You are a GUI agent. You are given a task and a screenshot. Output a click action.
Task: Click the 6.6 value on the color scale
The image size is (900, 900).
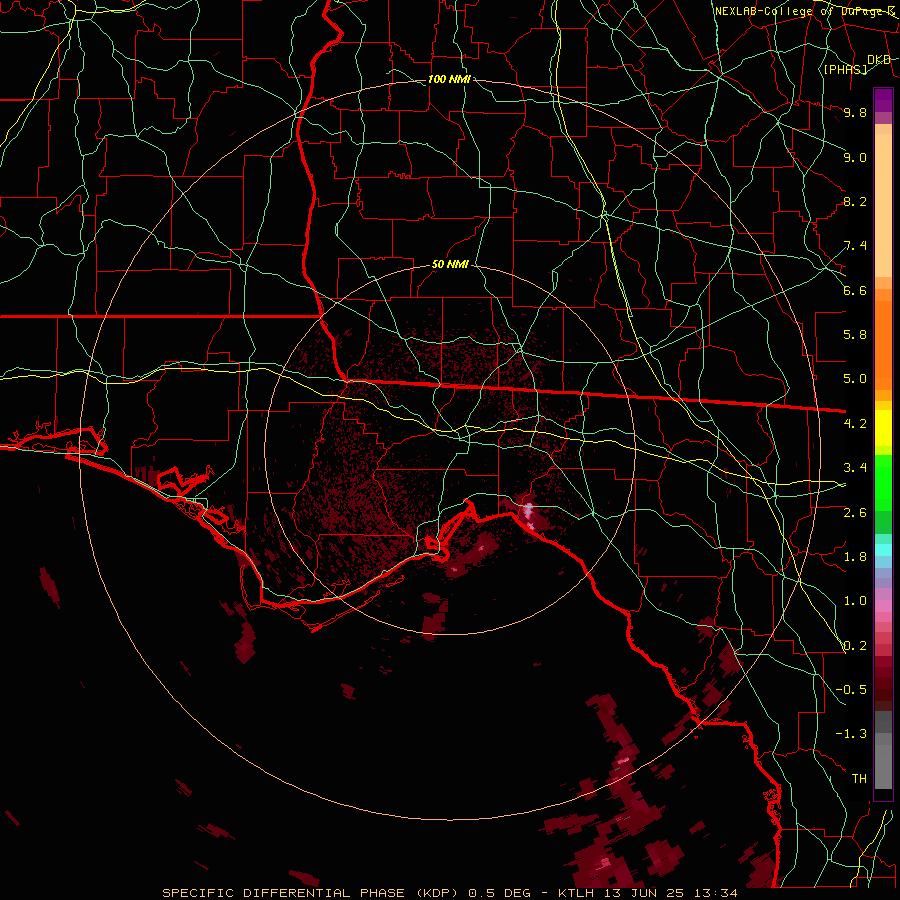point(855,290)
